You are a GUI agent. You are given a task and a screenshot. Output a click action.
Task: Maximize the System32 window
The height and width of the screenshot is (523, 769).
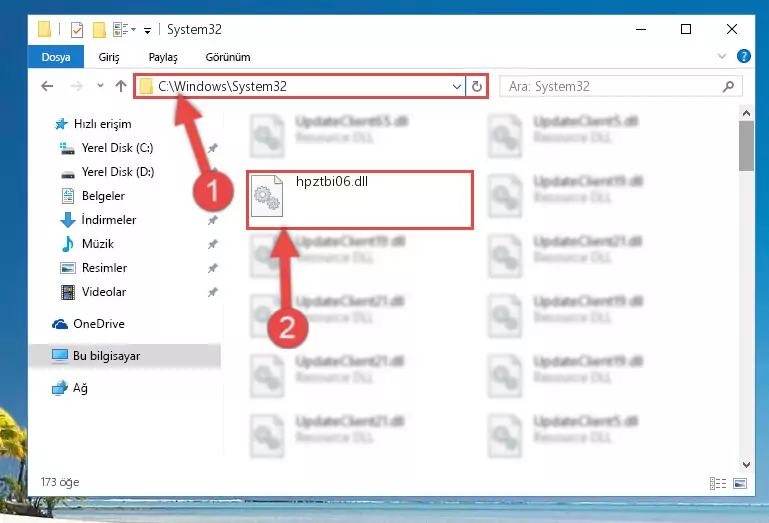686,29
